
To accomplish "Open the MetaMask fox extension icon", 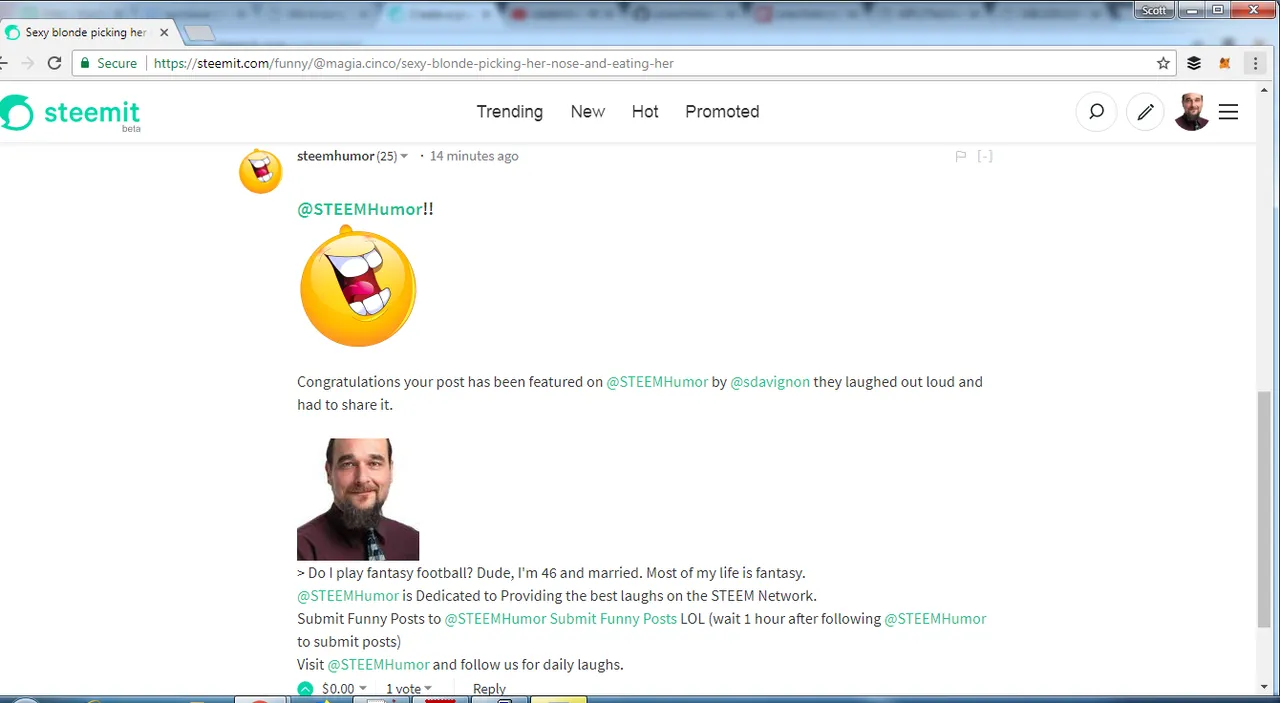I will 1224,63.
